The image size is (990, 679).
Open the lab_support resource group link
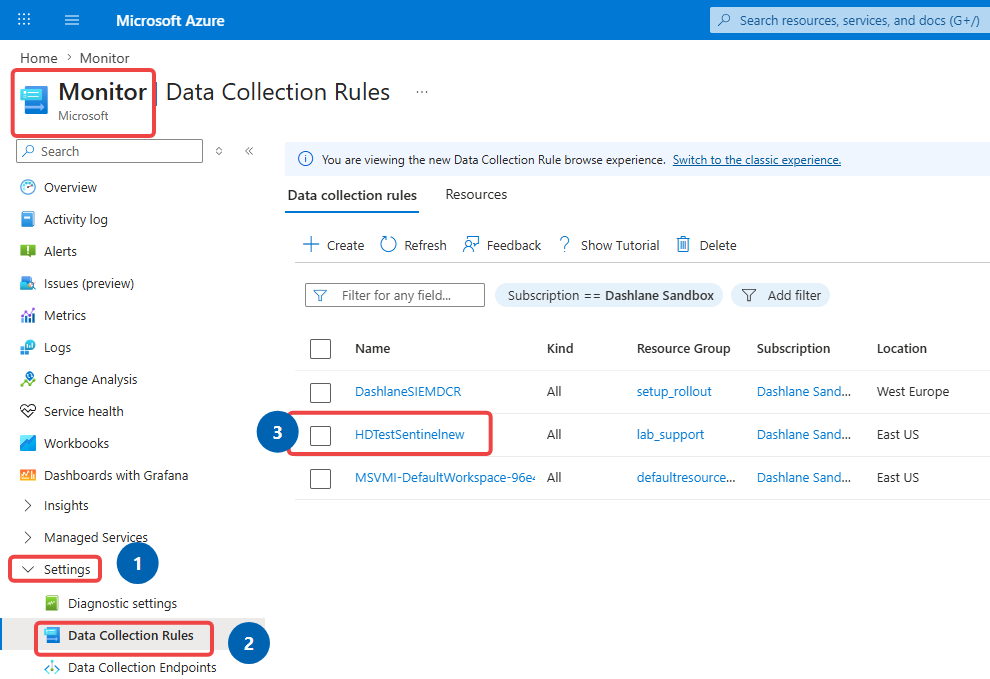pos(670,435)
